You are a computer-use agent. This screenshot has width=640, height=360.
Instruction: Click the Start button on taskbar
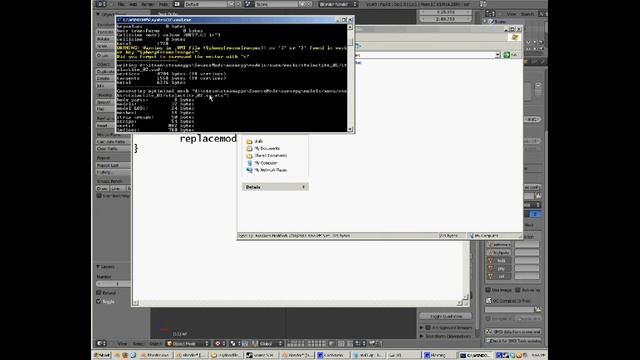pos(102,355)
